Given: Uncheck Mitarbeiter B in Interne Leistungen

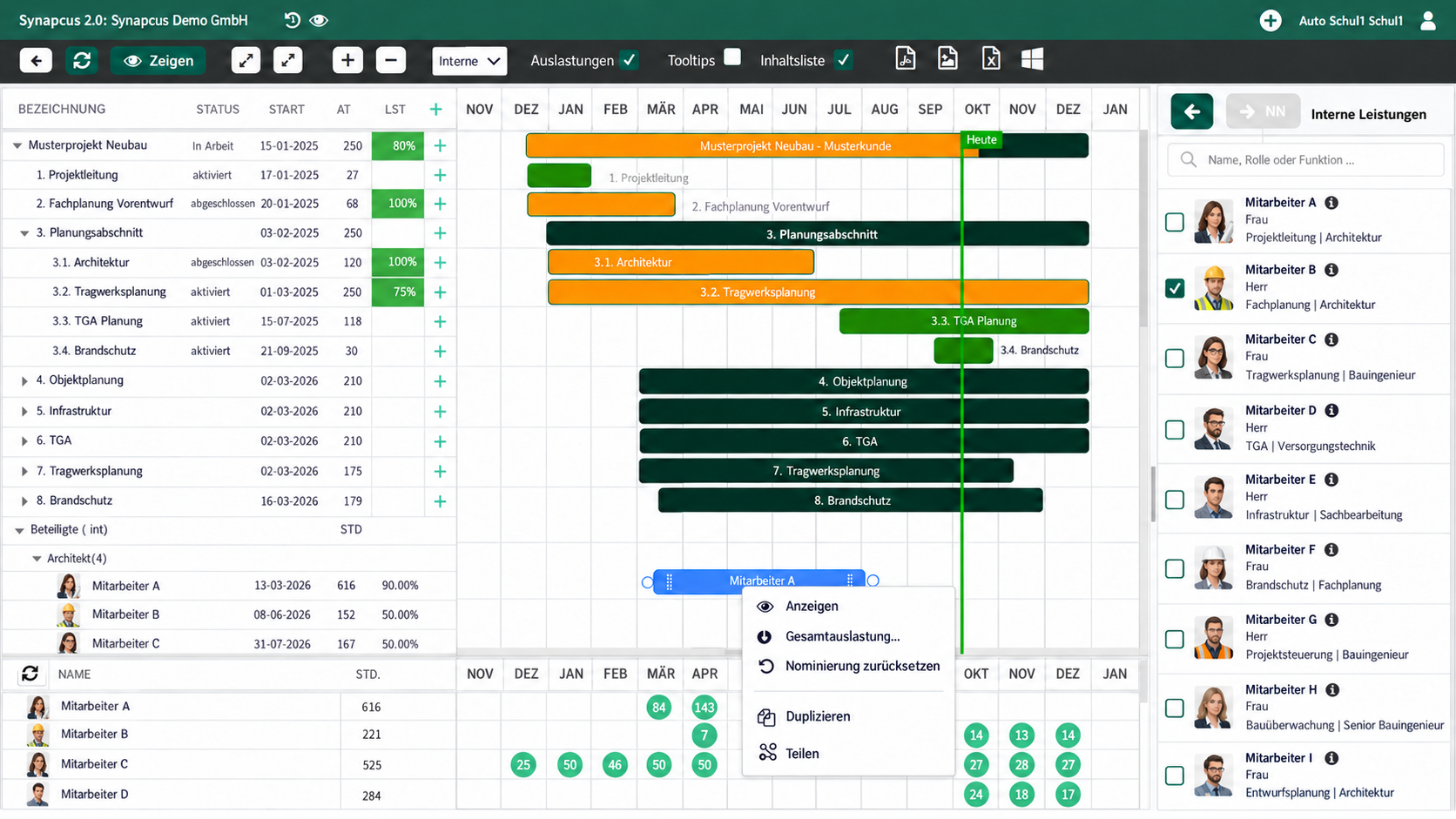Looking at the screenshot, I should click(1175, 288).
